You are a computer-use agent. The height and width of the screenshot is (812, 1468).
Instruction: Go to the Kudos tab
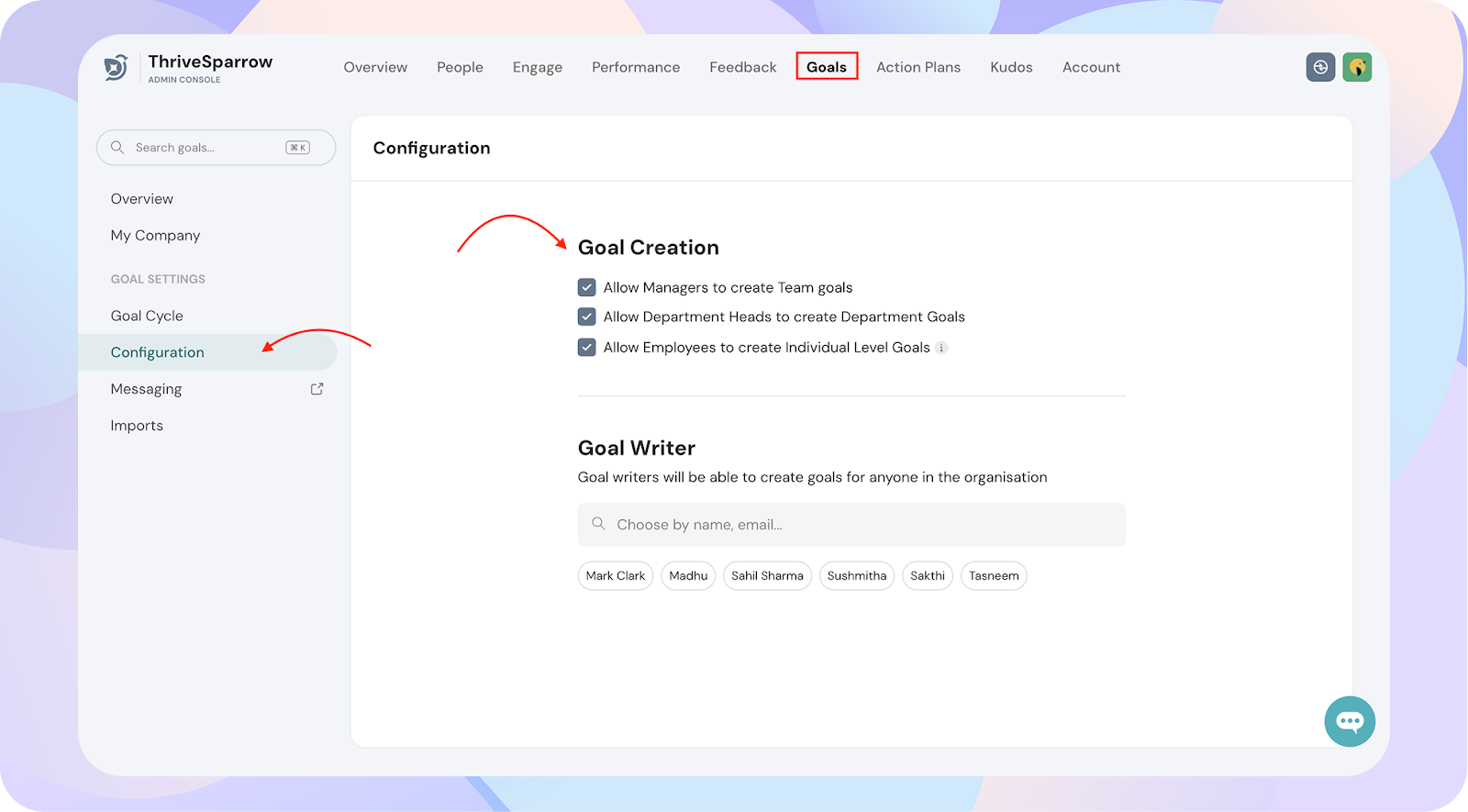(x=1011, y=67)
